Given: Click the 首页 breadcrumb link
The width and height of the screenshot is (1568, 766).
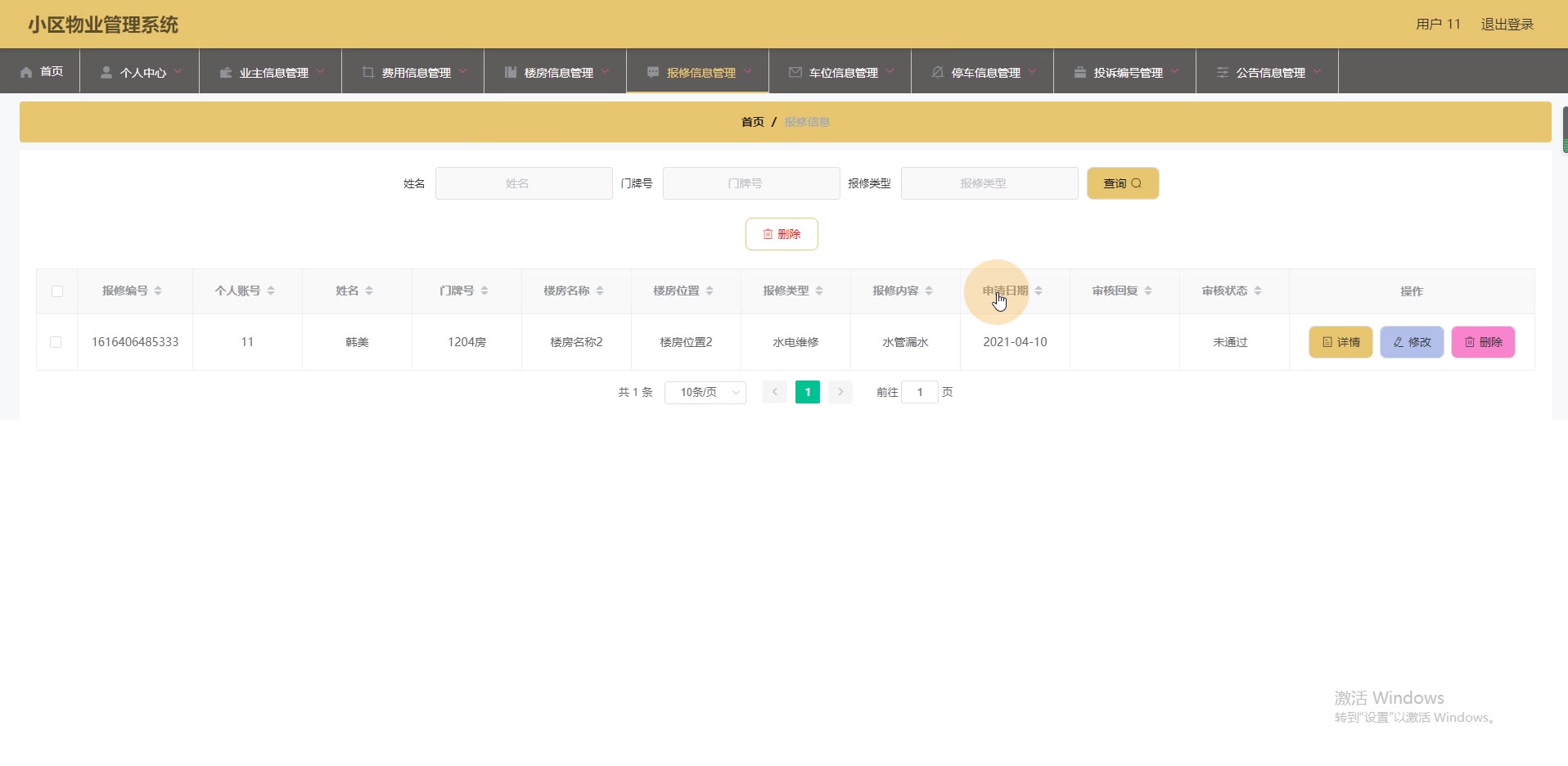Looking at the screenshot, I should 753,122.
